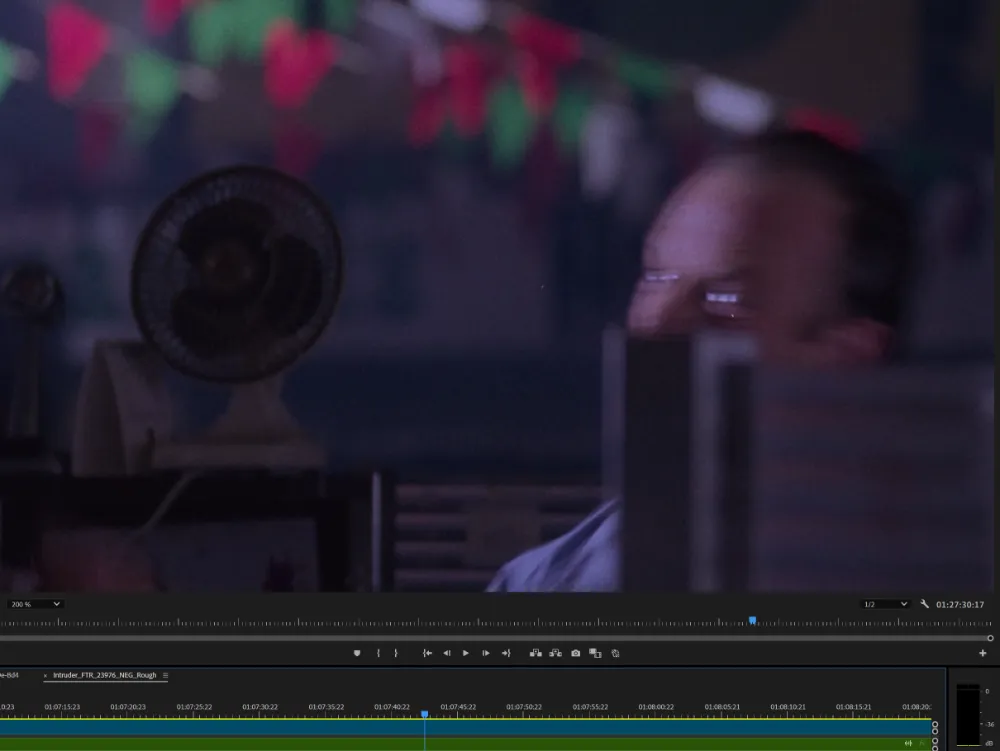
Task: Click the Go to Out point icon
Action: coord(506,653)
